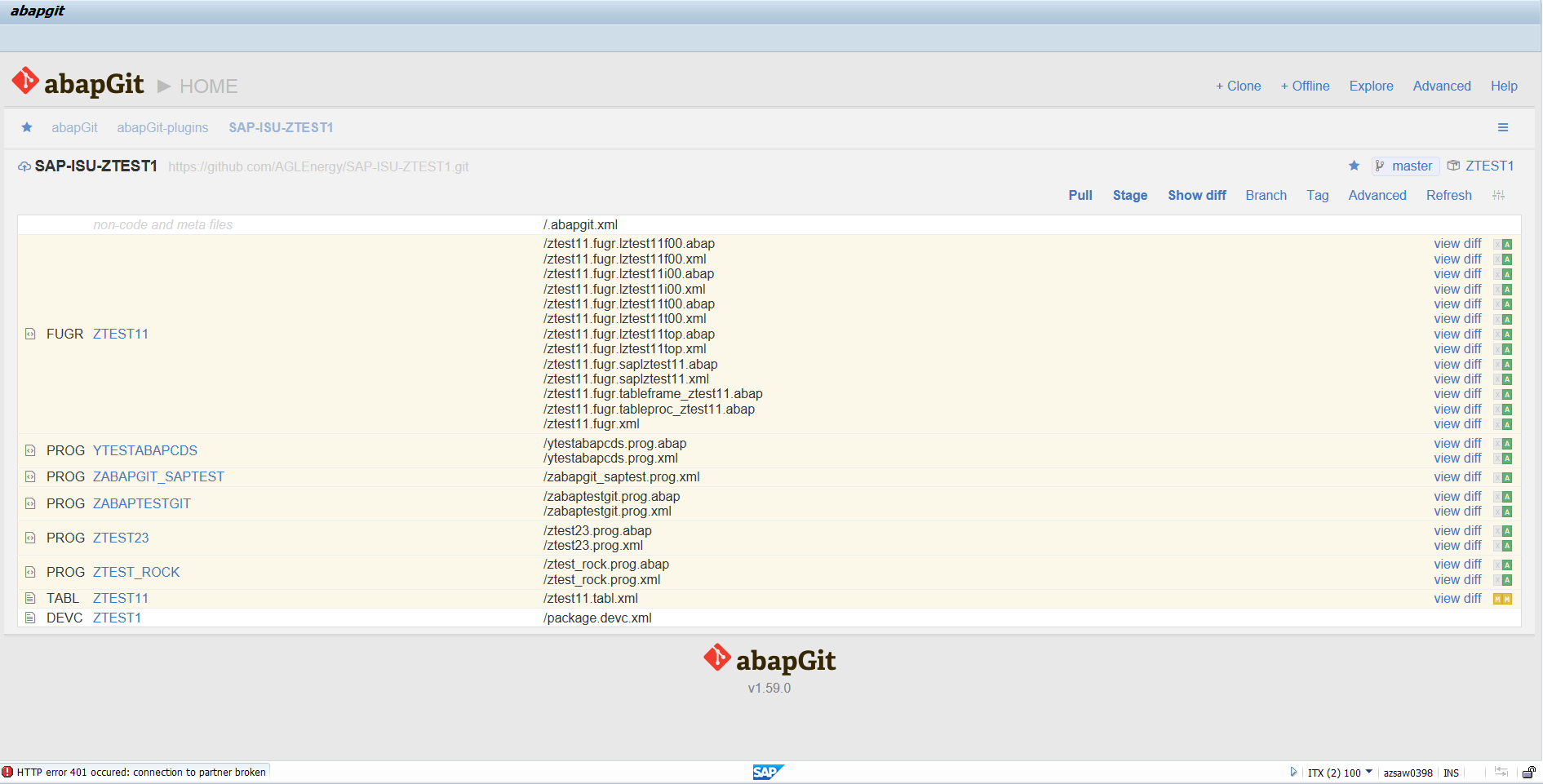Open the repo-level Advanced dropdown

point(1377,195)
